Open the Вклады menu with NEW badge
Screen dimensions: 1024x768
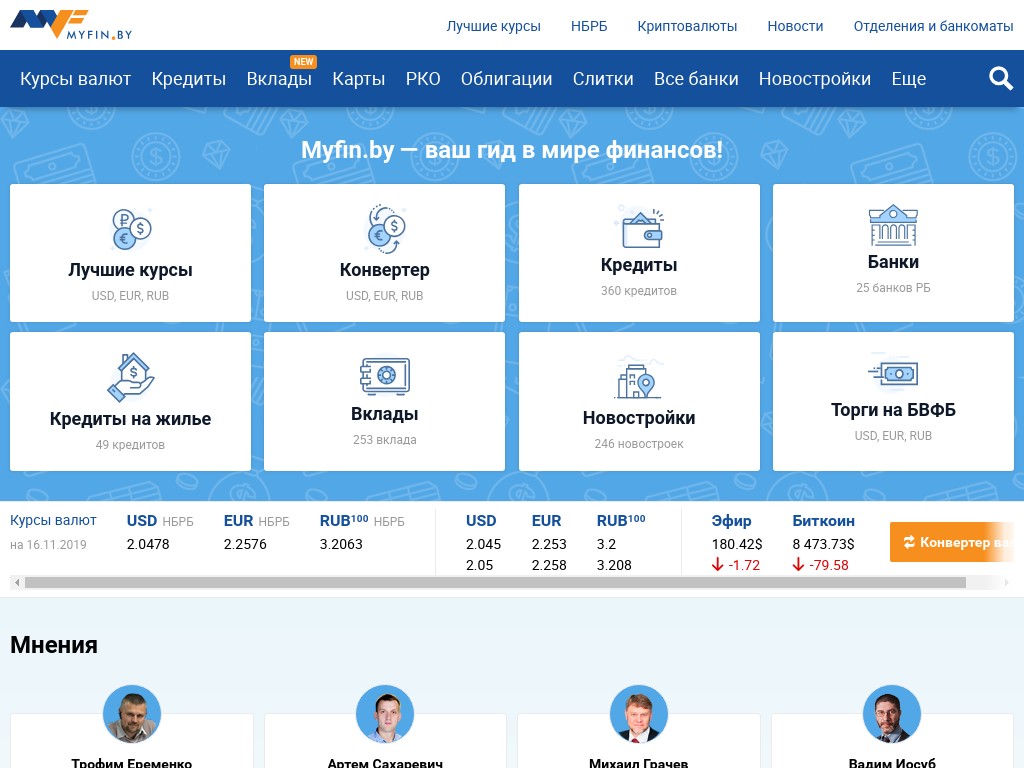point(279,79)
